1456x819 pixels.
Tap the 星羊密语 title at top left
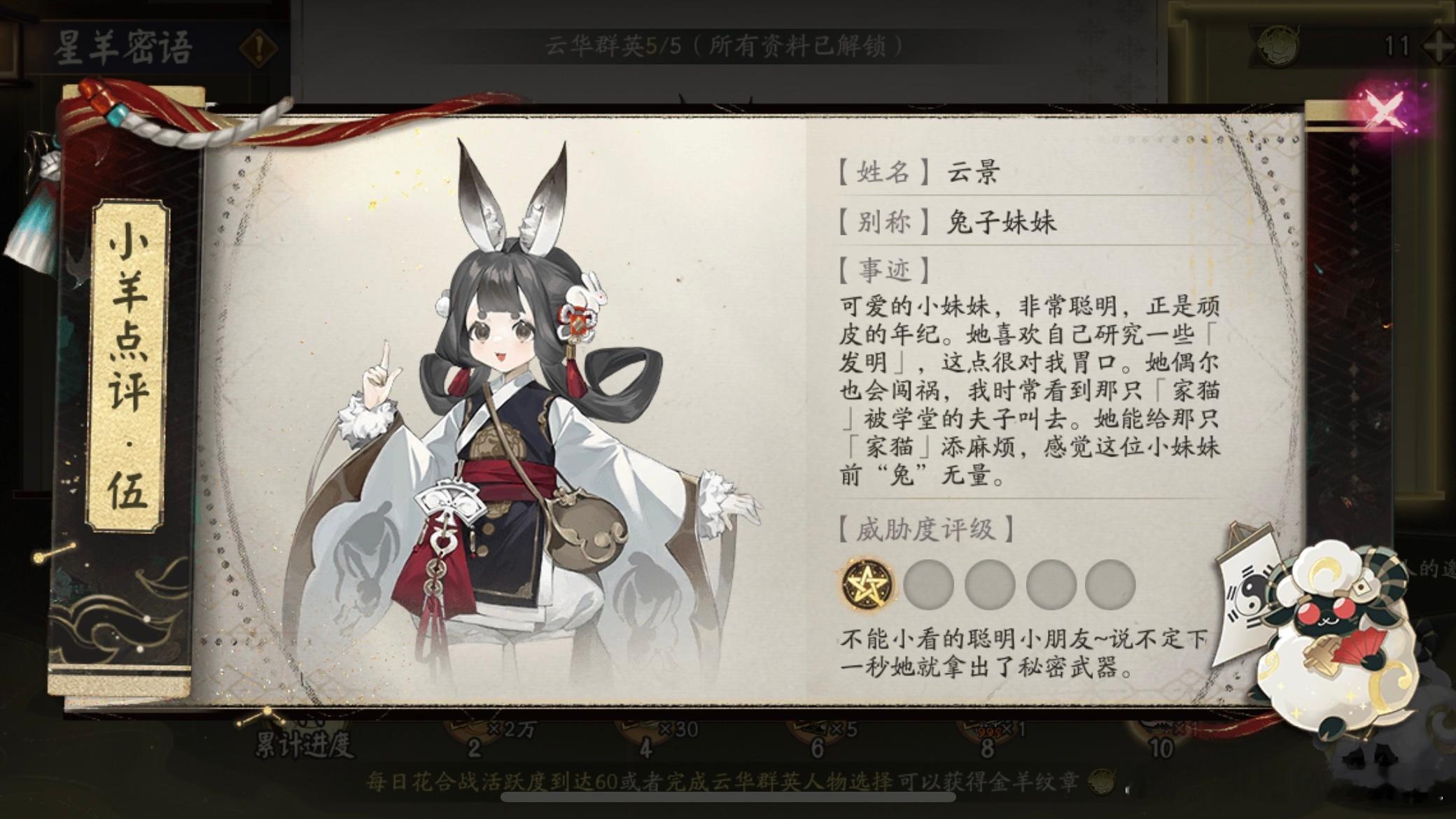[x=123, y=48]
